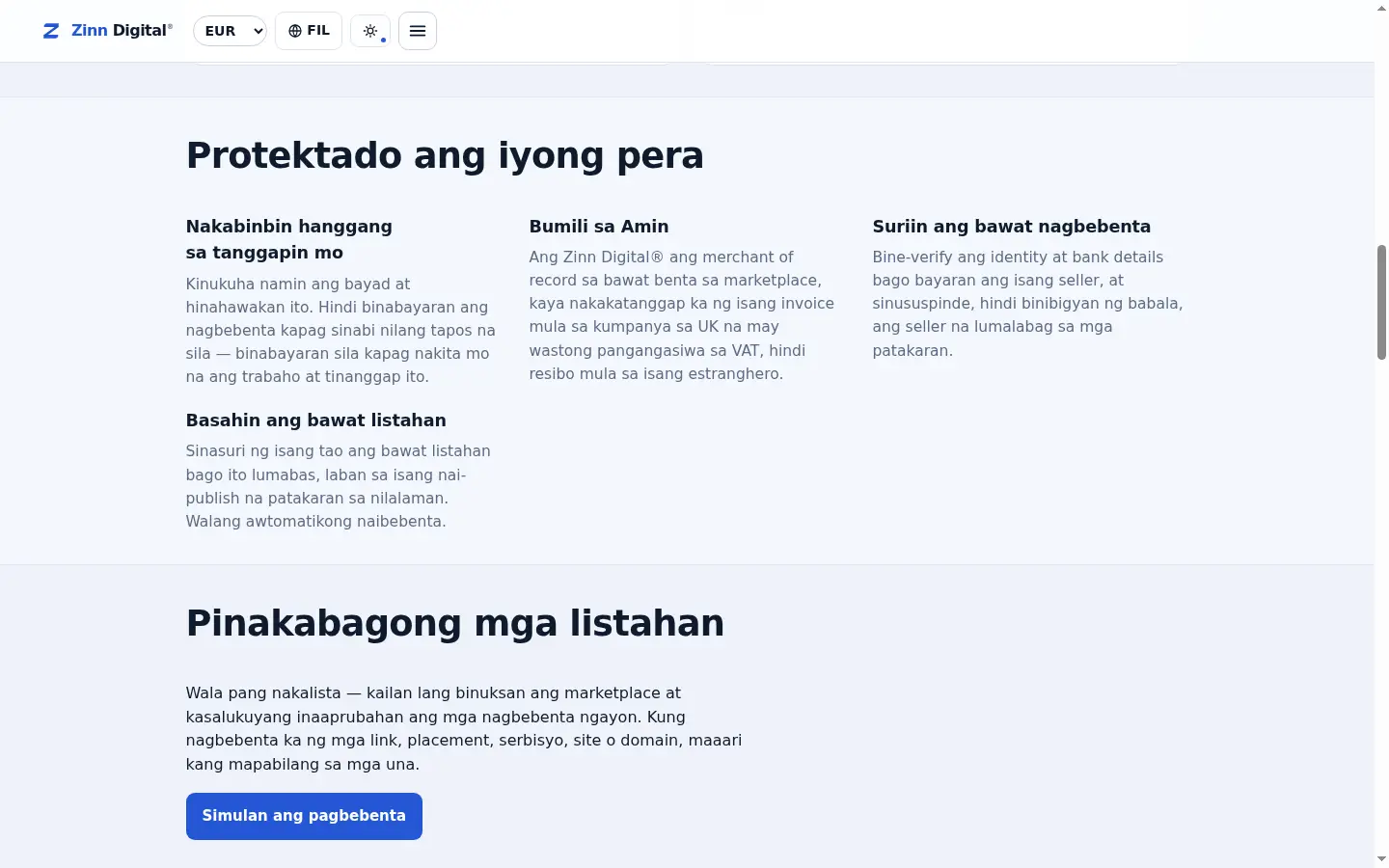This screenshot has width=1389, height=868.
Task: Click the Basahin ang bawat listahan heading
Action: (x=316, y=420)
